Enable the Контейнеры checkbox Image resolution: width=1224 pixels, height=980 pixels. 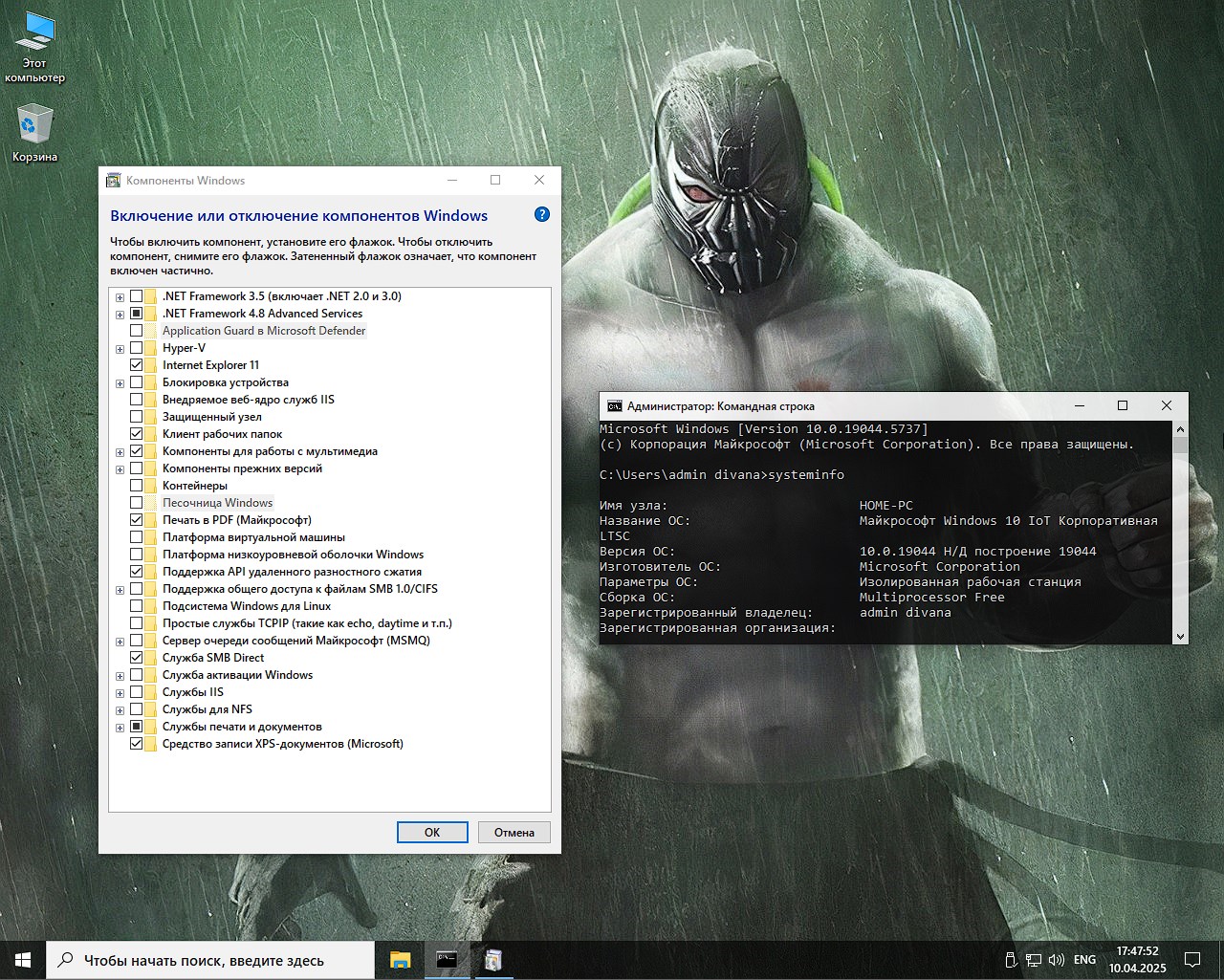(x=136, y=486)
